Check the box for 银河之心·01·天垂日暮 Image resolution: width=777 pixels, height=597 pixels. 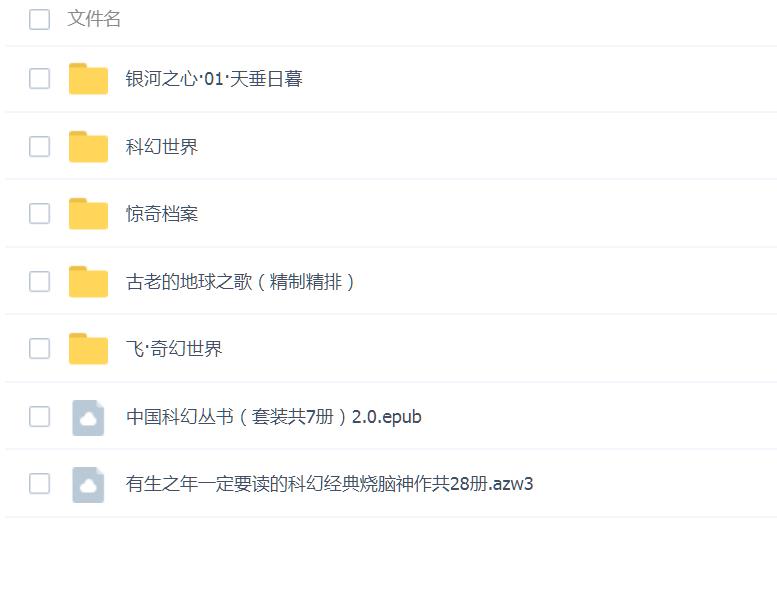coord(40,79)
